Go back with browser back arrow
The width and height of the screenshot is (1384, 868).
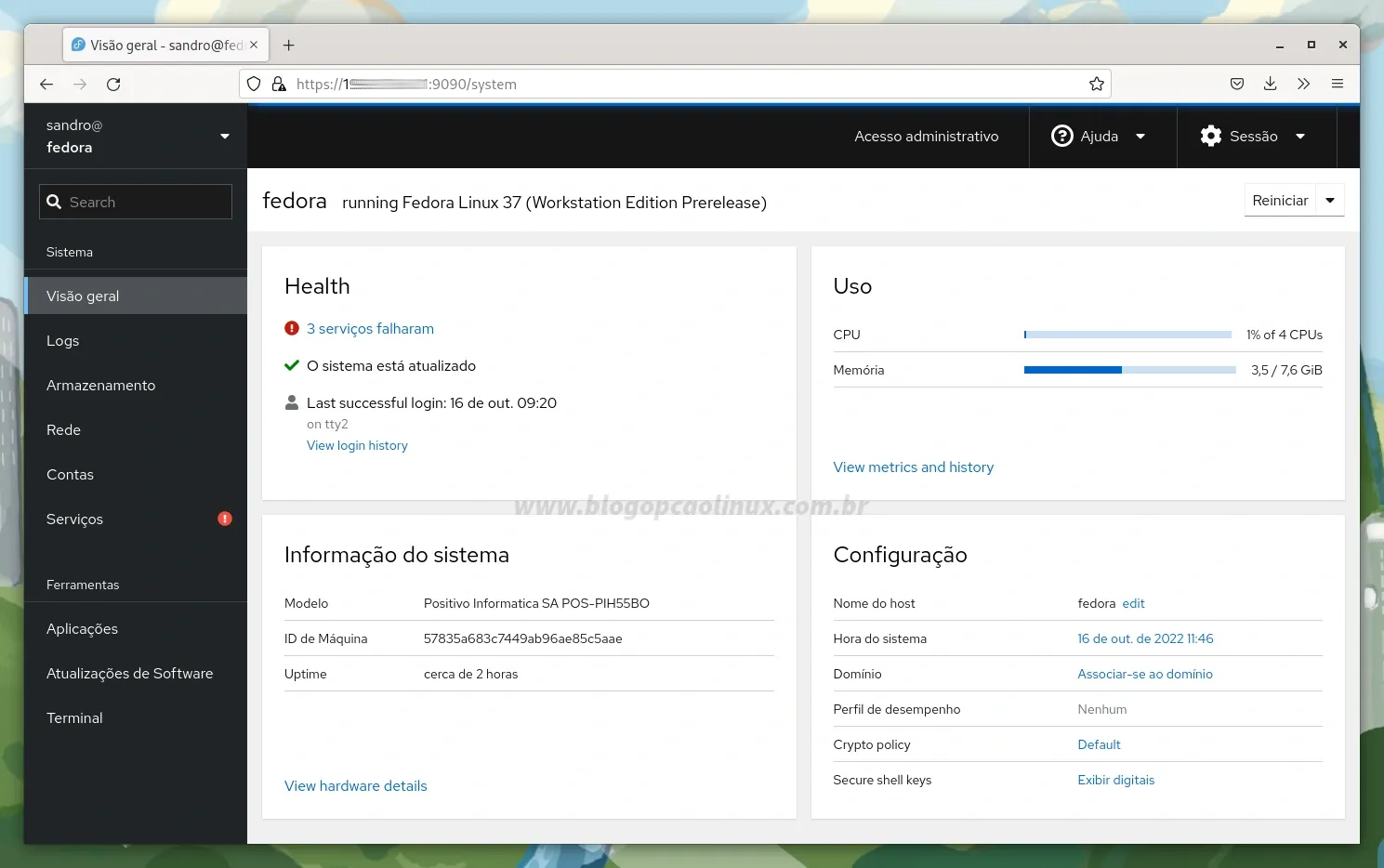pyautogui.click(x=46, y=84)
